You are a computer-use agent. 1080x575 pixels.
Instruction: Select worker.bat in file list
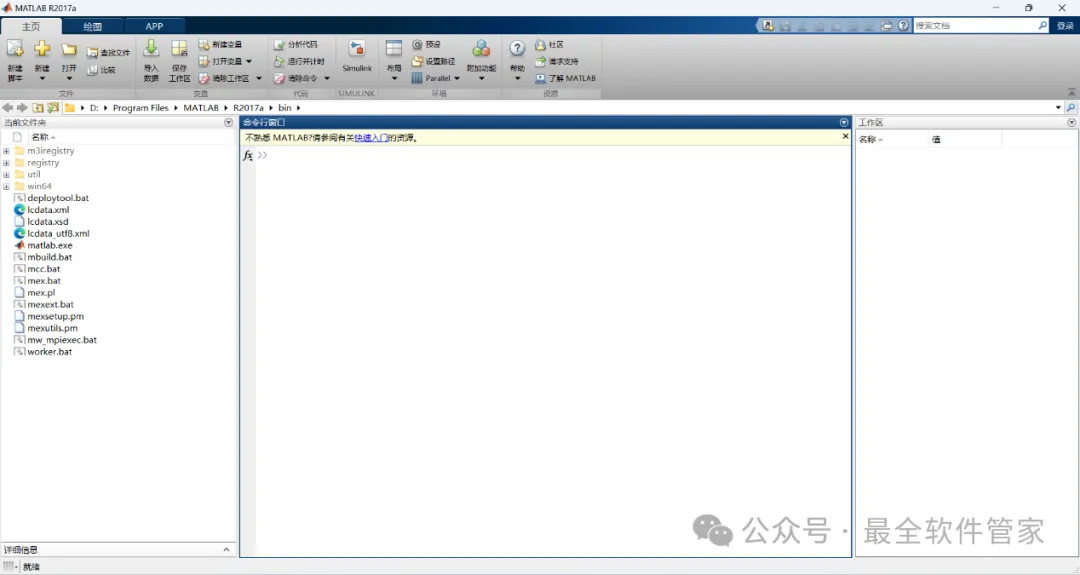[50, 352]
